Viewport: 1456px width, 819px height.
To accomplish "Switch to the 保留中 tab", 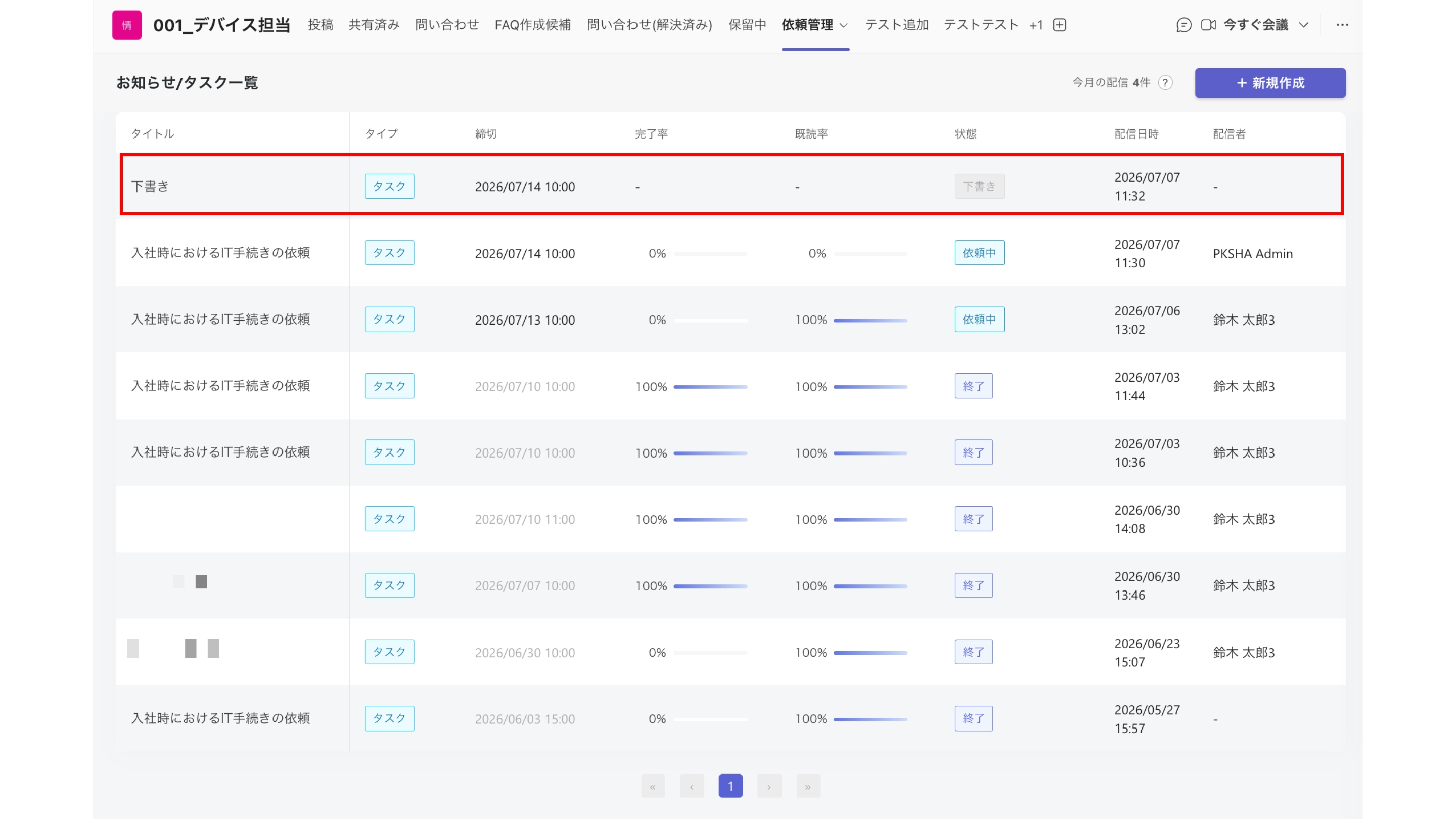I will tap(747, 25).
